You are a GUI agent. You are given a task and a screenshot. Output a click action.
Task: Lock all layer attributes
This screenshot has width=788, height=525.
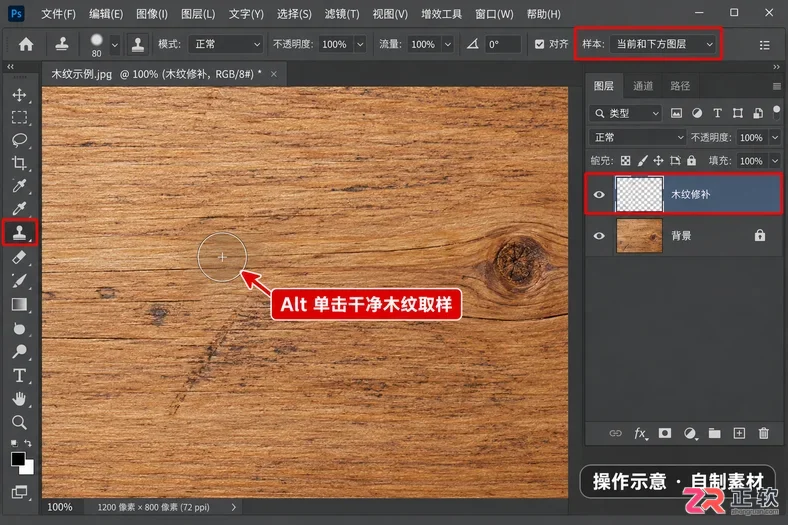pyautogui.click(x=692, y=161)
